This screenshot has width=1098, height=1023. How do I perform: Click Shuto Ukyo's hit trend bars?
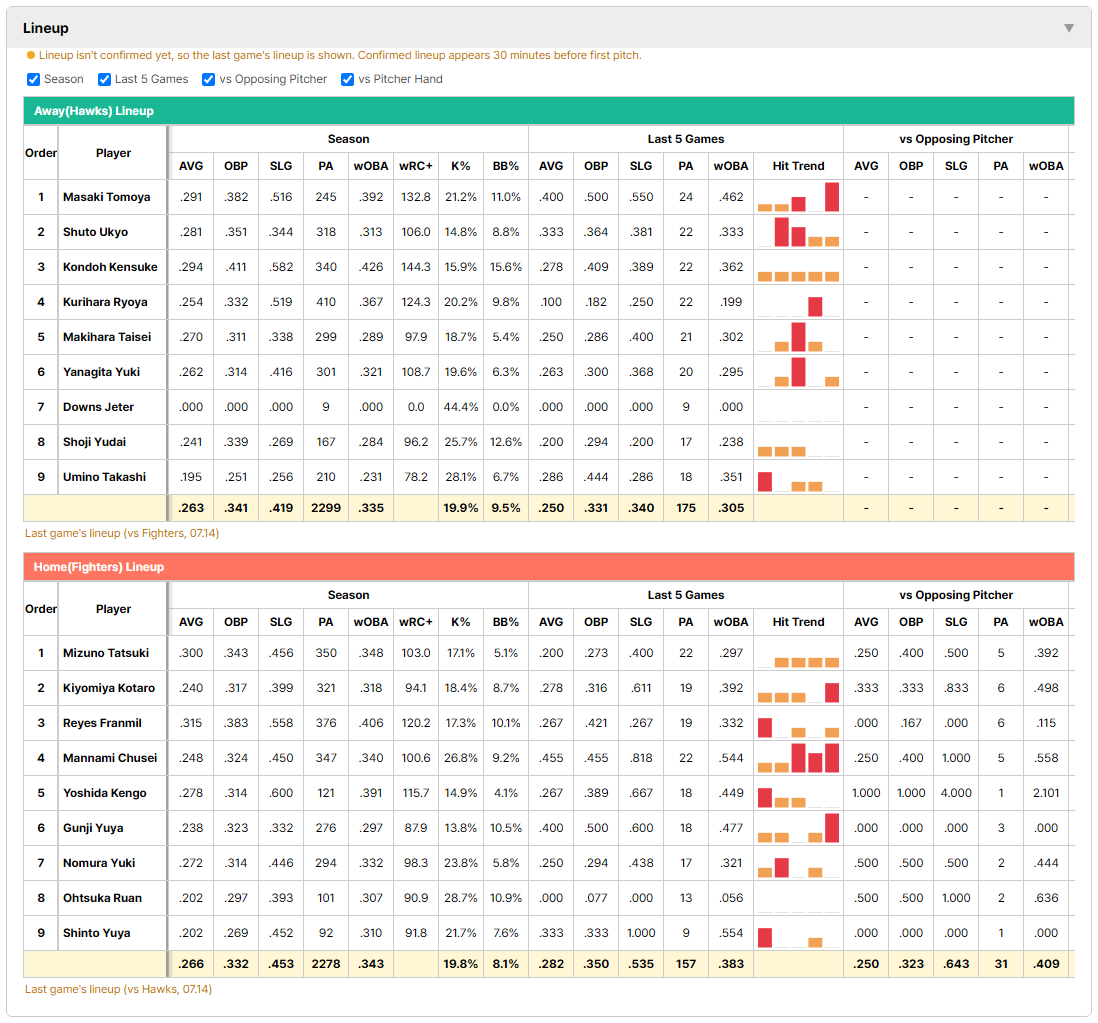798,232
